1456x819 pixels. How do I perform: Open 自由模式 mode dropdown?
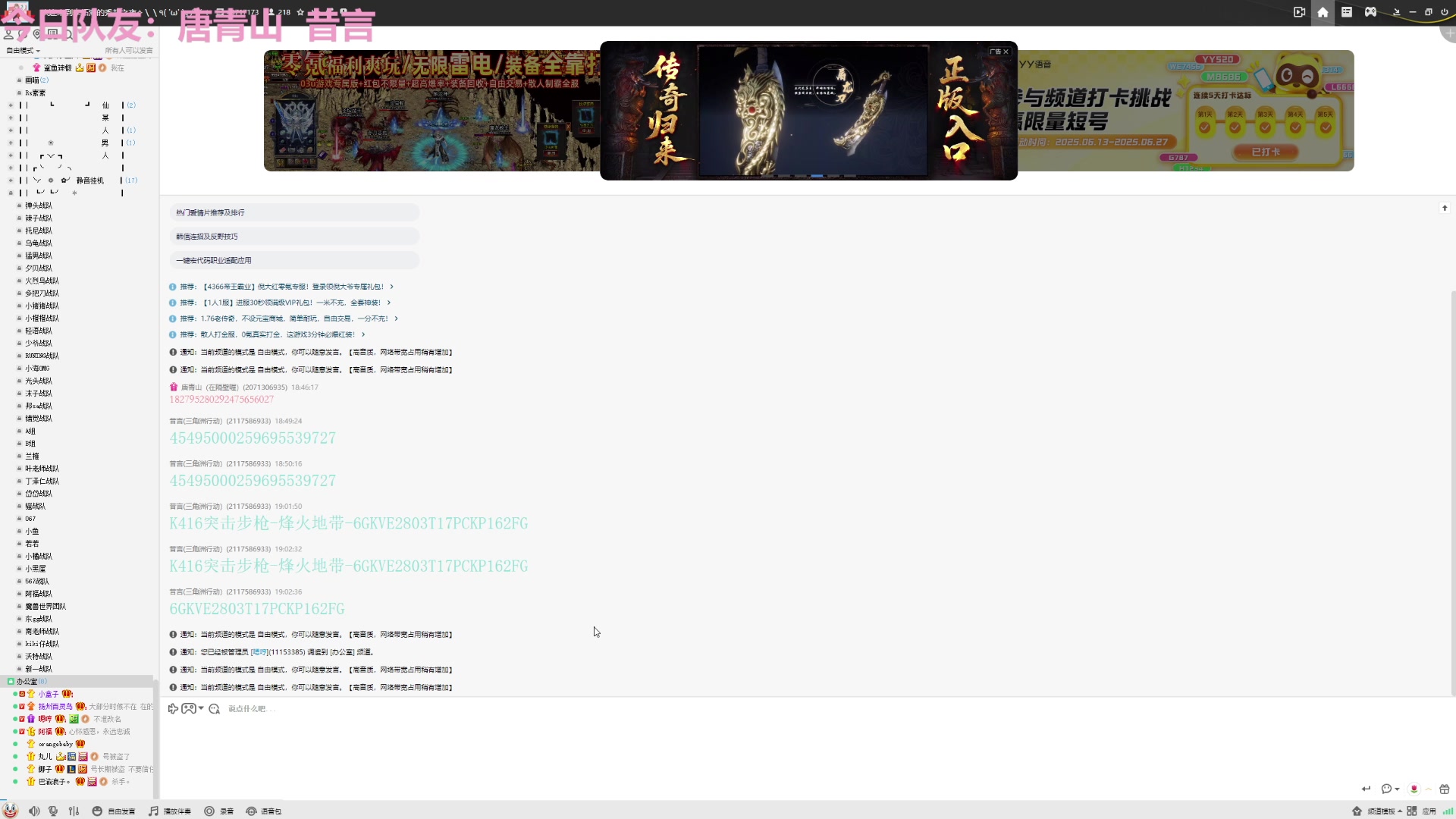[x=24, y=51]
